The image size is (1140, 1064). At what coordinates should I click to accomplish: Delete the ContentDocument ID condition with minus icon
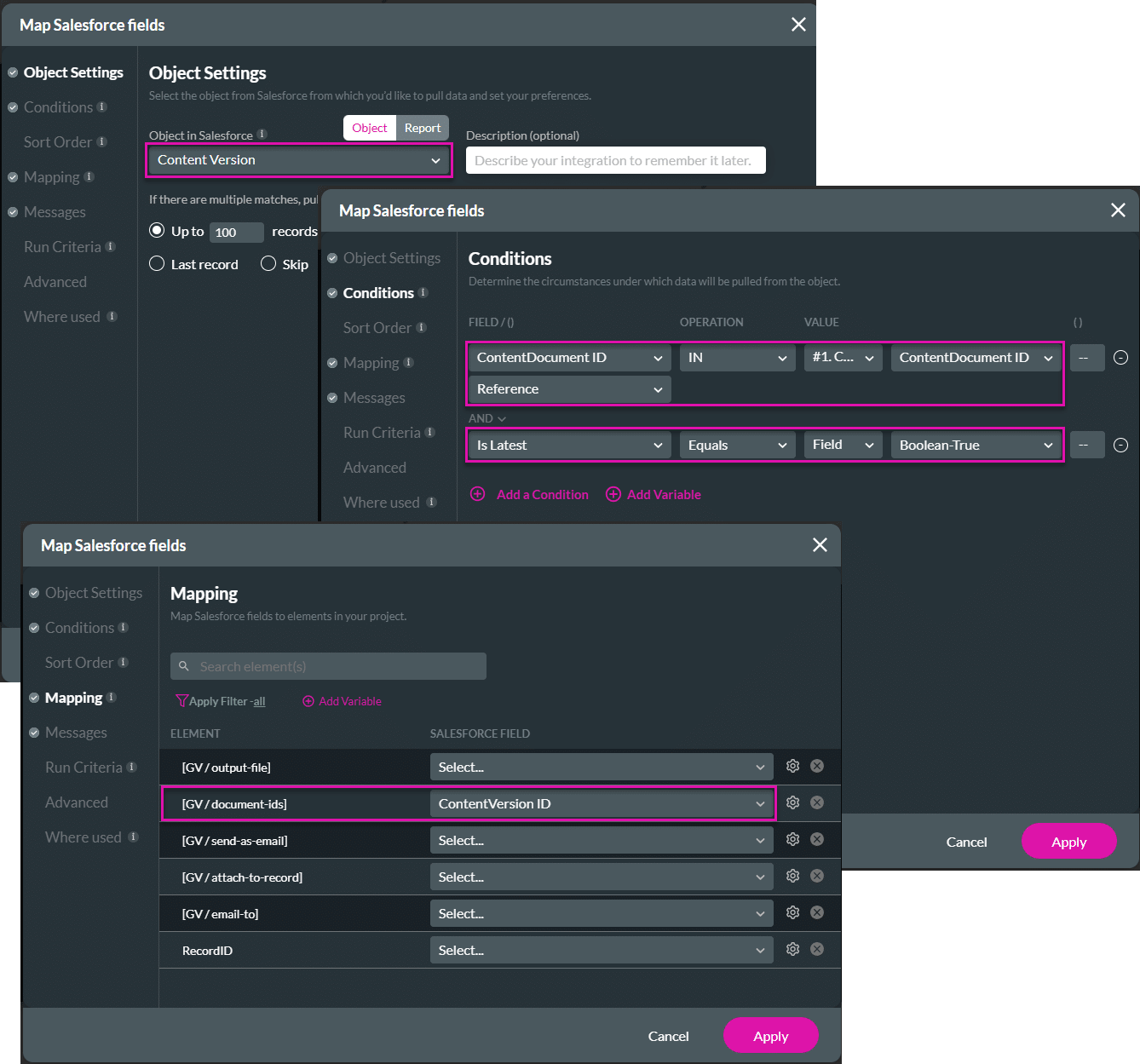click(1121, 358)
